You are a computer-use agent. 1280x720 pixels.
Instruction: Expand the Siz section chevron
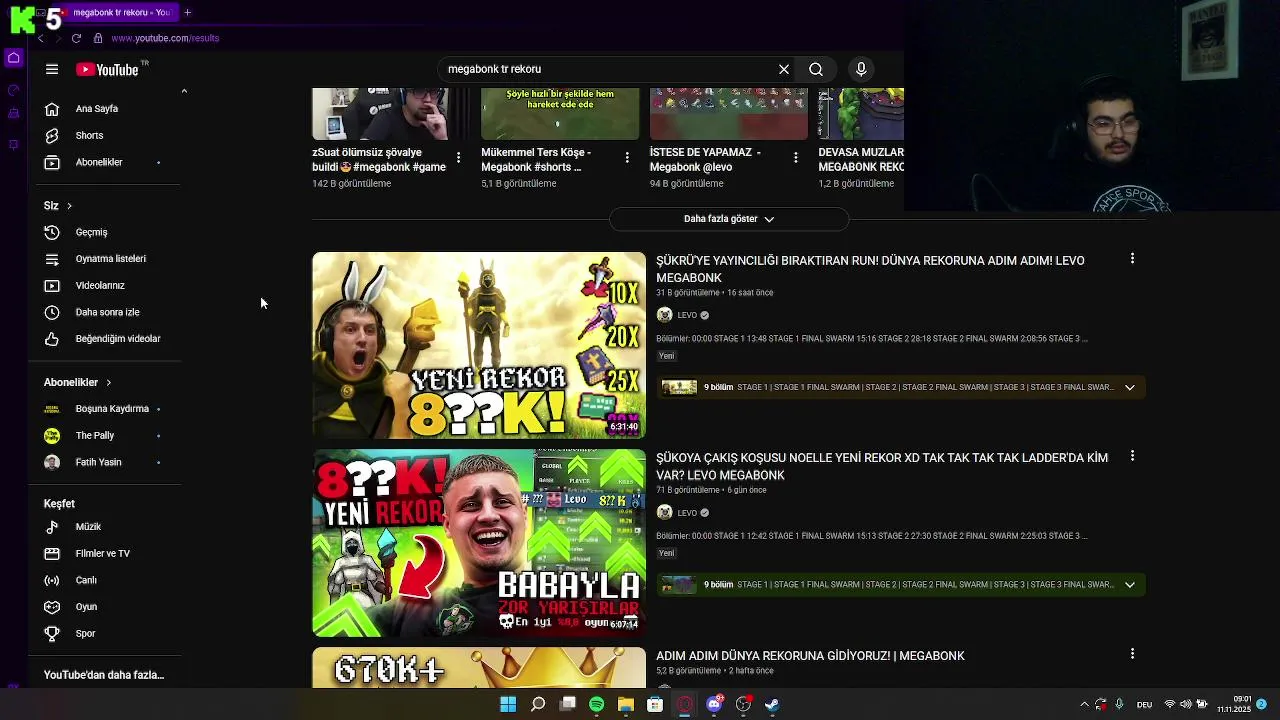(x=69, y=206)
